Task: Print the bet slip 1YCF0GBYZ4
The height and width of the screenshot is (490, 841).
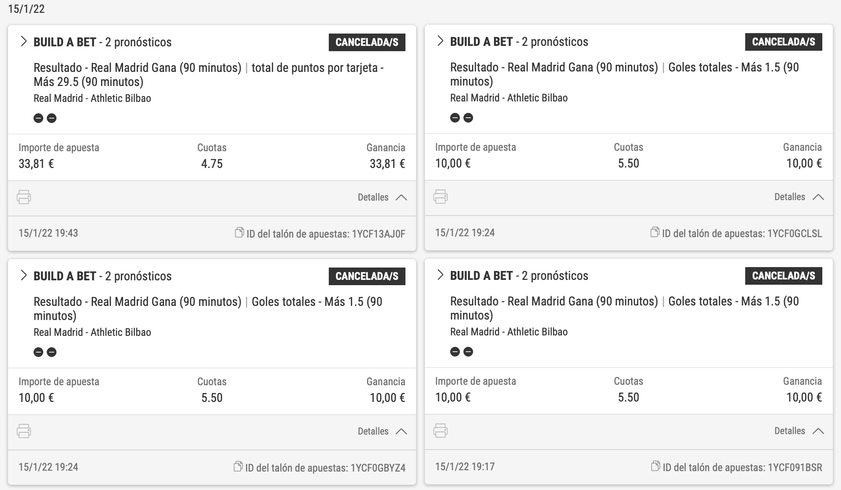Action: tap(24, 431)
